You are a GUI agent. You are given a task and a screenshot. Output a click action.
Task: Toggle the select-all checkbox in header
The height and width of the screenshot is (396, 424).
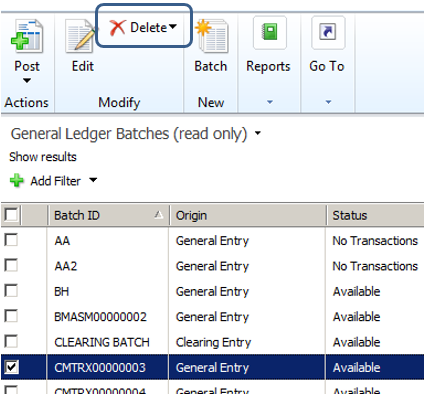(x=11, y=214)
